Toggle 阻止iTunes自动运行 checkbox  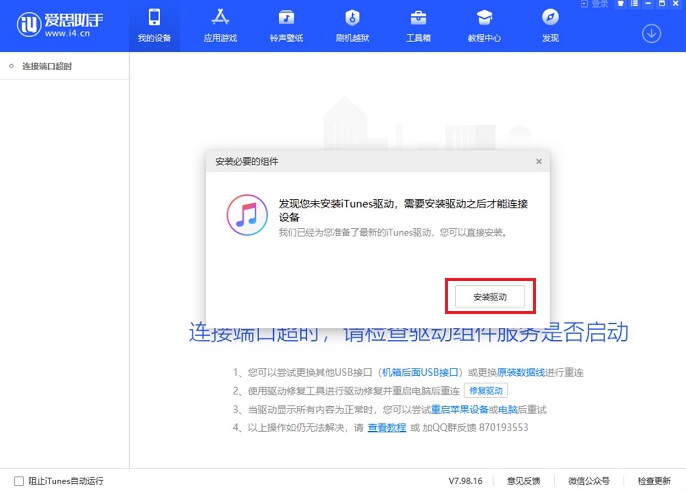pos(18,480)
